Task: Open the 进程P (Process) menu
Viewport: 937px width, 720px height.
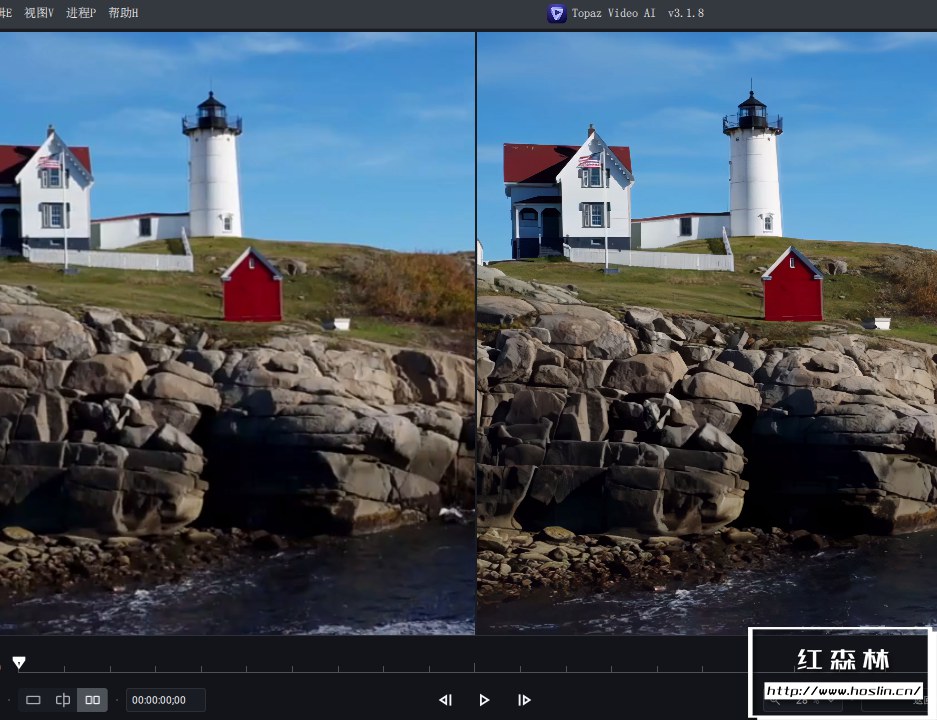Action: tap(81, 13)
